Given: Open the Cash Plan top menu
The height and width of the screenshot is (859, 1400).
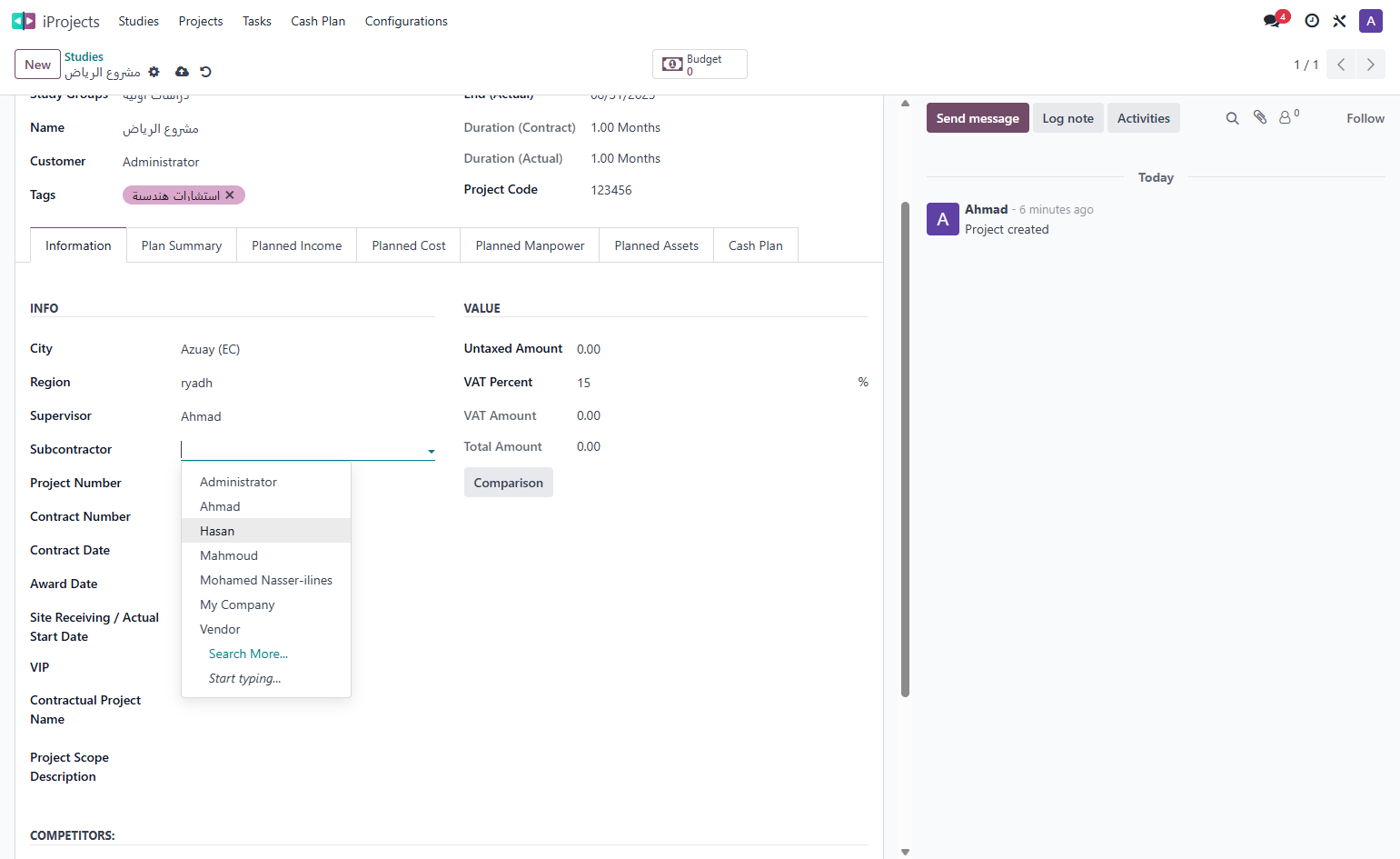Looking at the screenshot, I should (x=318, y=21).
